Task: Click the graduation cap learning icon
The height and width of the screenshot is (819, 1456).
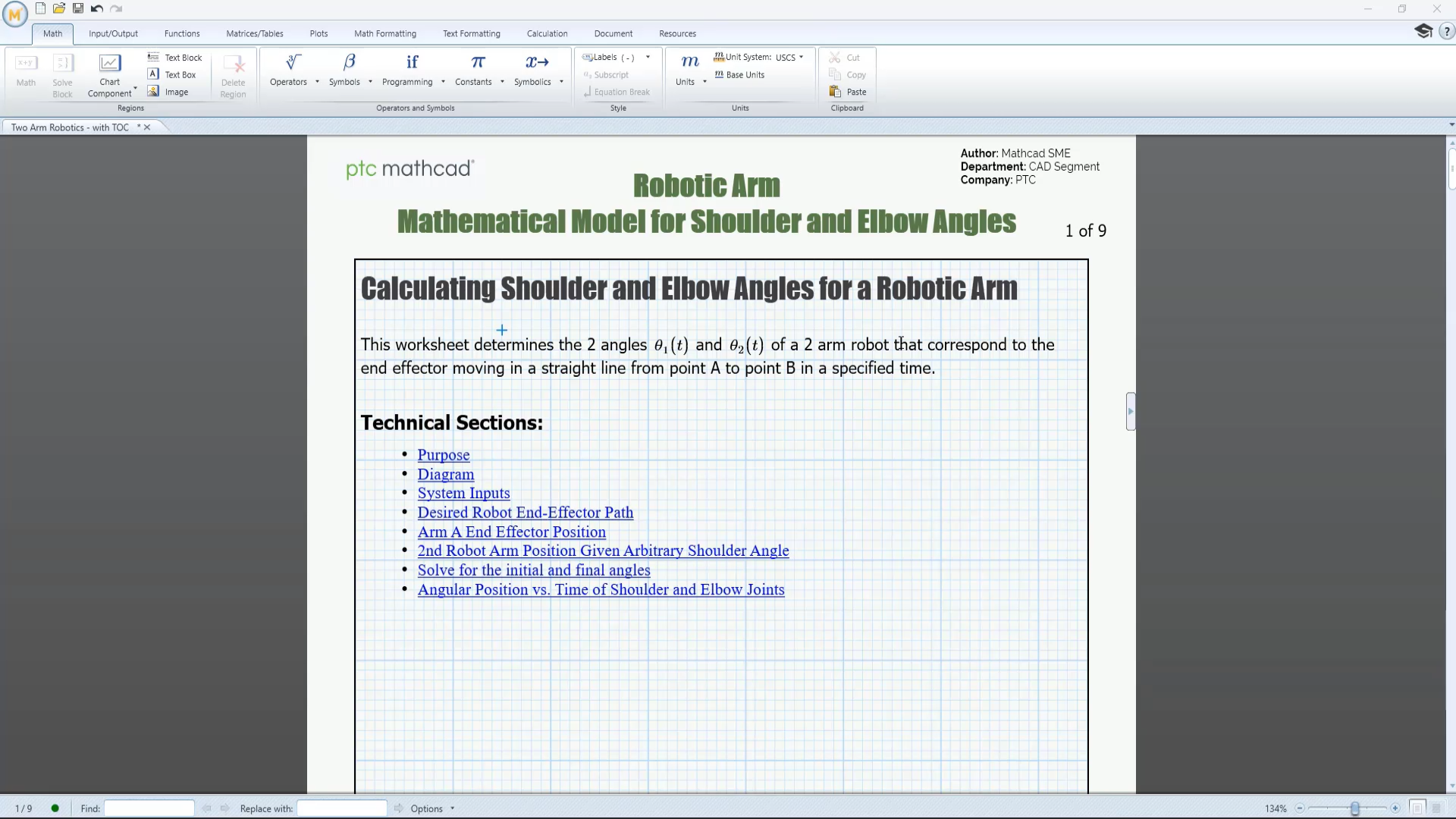Action: [1423, 31]
